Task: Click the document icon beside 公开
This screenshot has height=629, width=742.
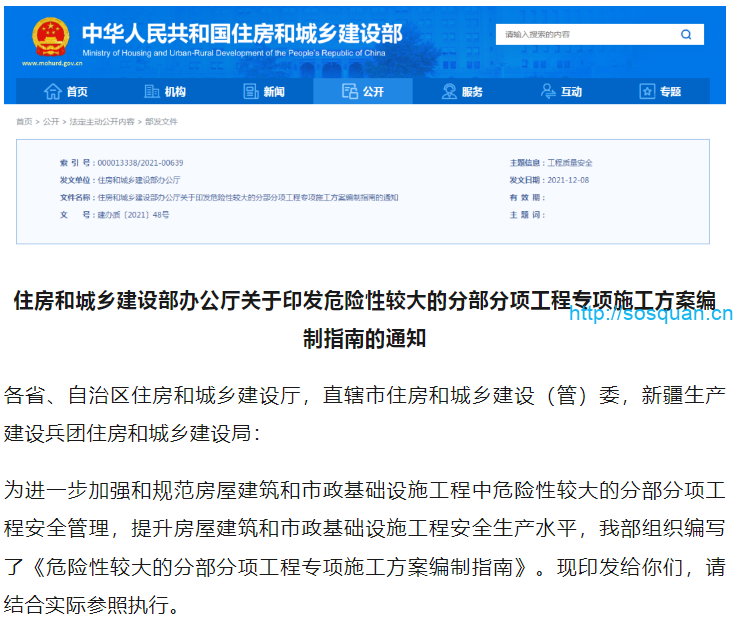Action: click(x=350, y=91)
